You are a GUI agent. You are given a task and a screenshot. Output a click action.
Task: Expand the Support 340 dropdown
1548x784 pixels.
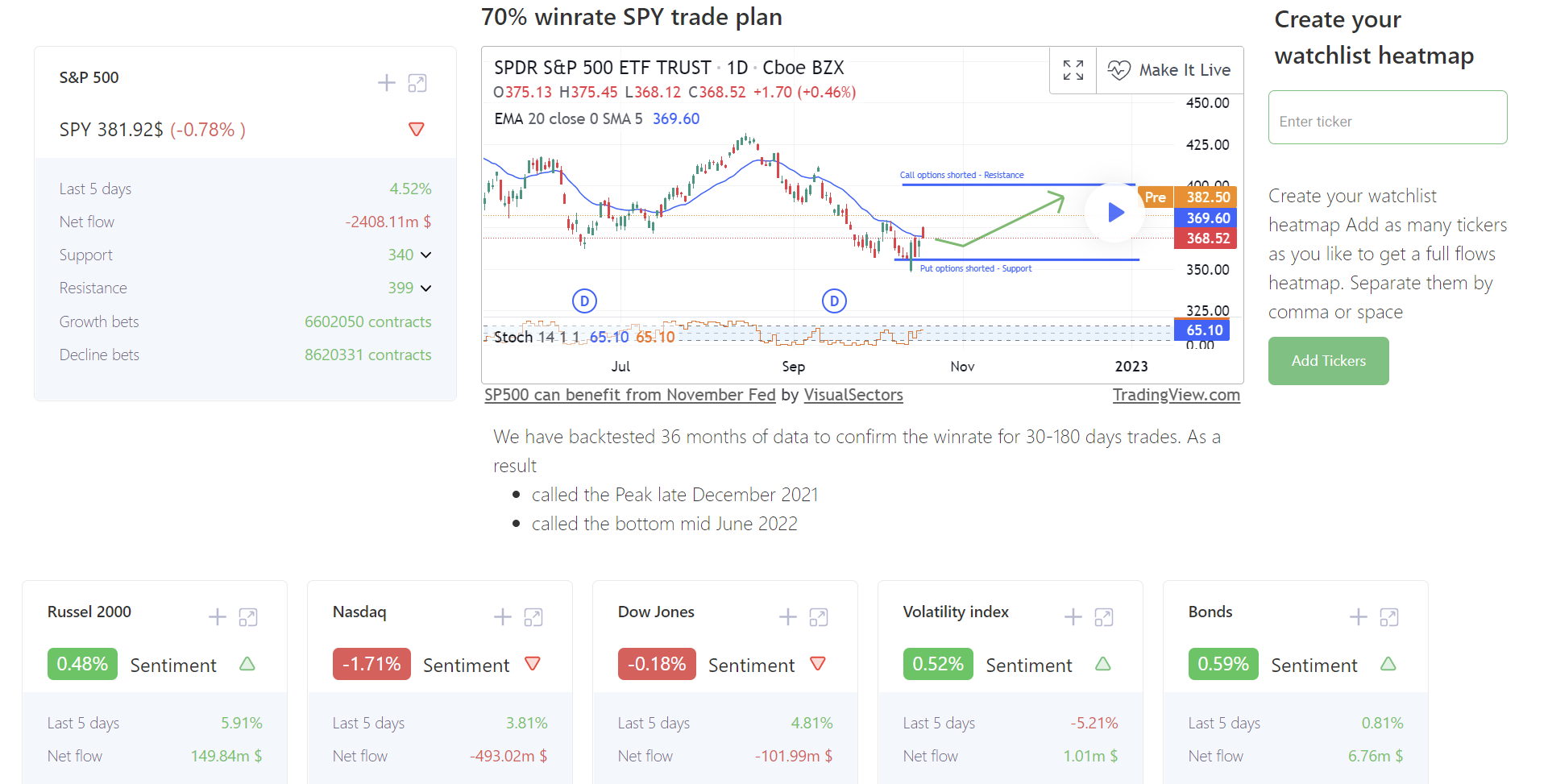pyautogui.click(x=426, y=255)
